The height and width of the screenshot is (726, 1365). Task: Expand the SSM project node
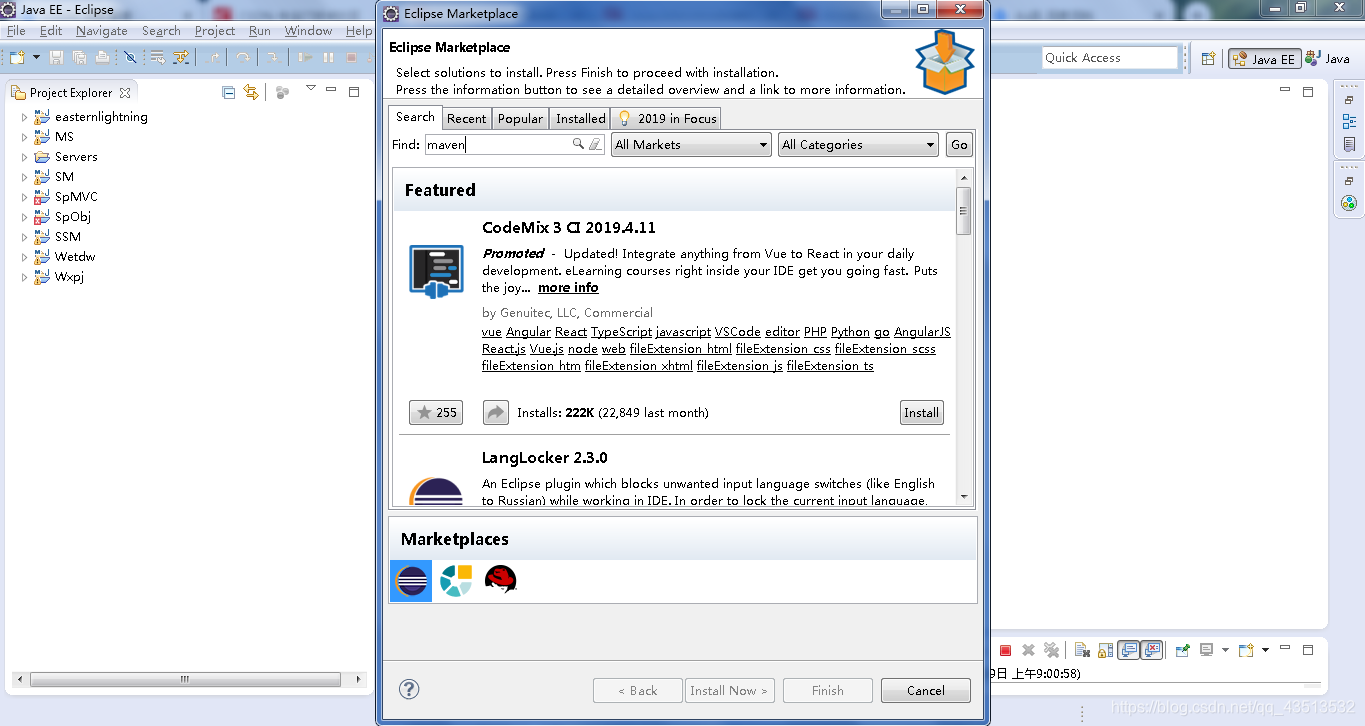point(24,237)
